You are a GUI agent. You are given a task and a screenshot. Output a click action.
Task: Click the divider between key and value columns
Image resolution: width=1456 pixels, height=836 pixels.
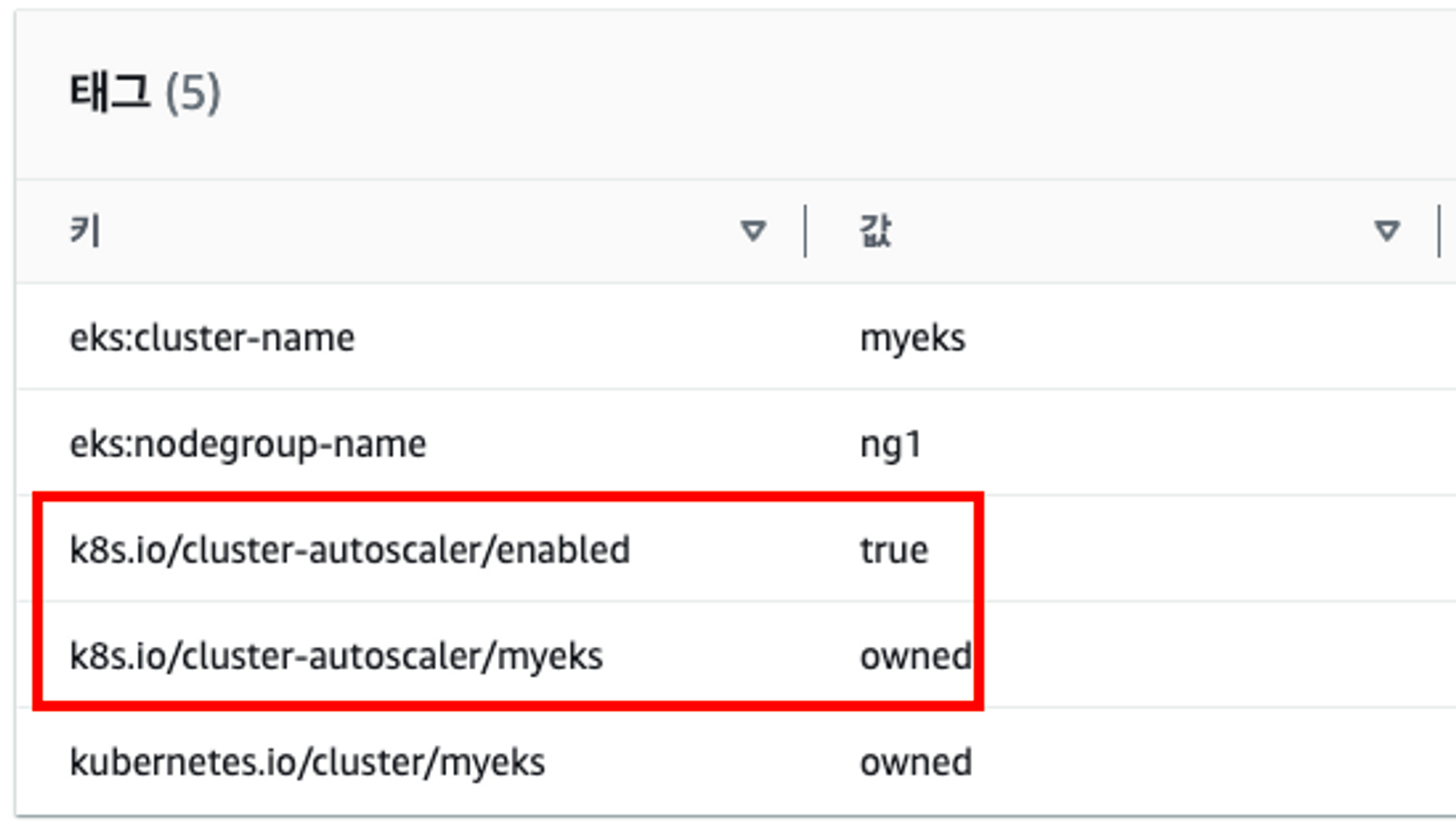pyautogui.click(x=805, y=232)
